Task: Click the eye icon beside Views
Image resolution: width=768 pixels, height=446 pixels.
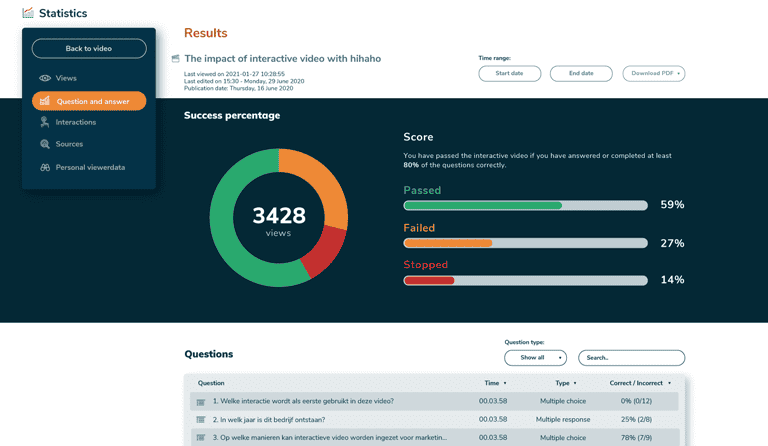Action: pyautogui.click(x=45, y=78)
